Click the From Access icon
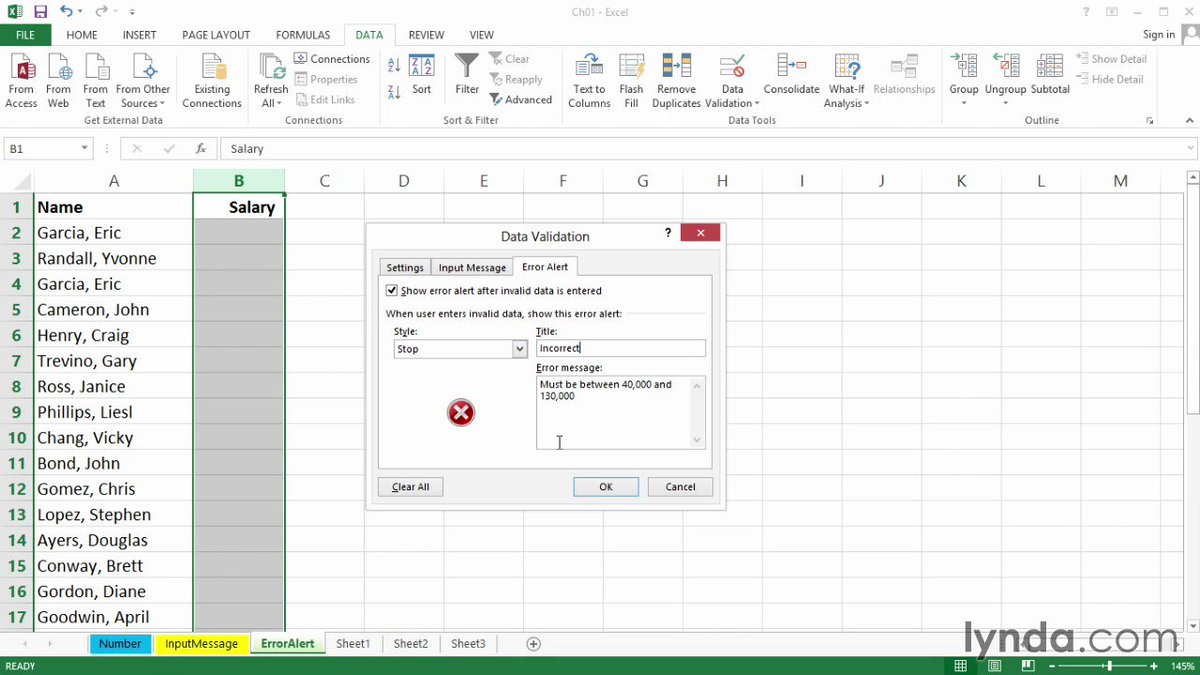The image size is (1200, 675). coord(21,80)
